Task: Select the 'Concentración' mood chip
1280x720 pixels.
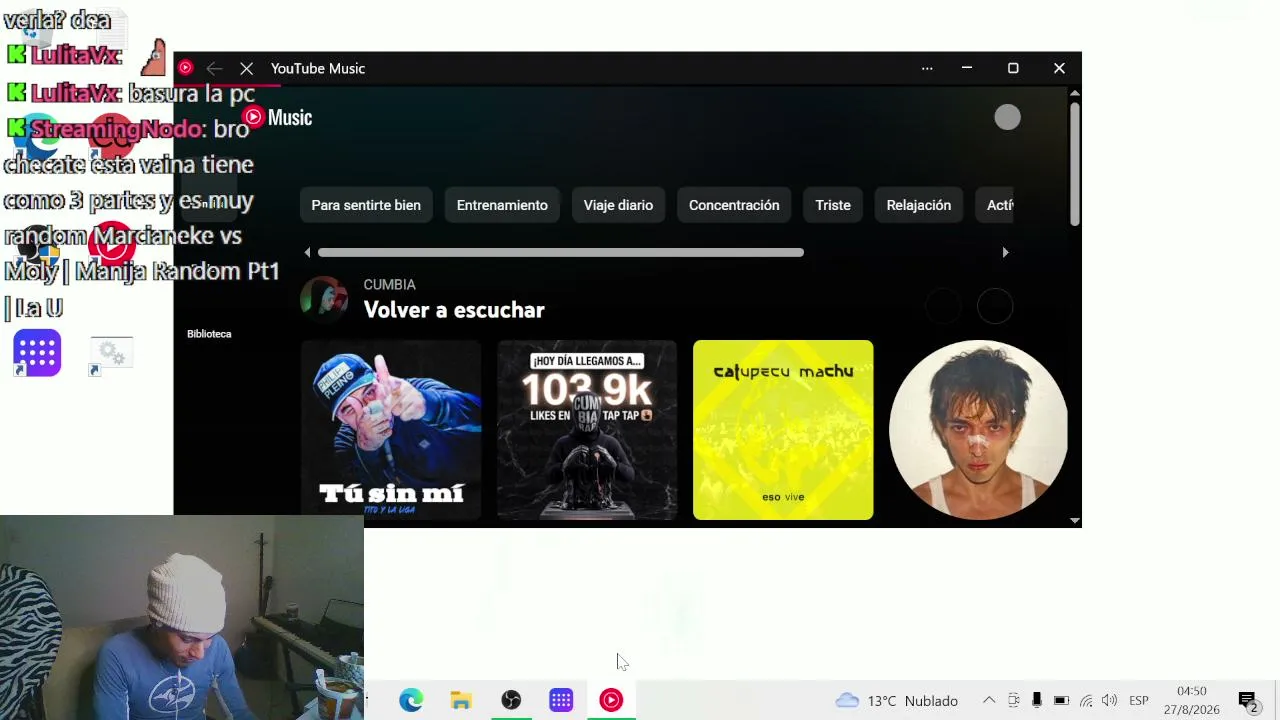Action: tap(734, 205)
